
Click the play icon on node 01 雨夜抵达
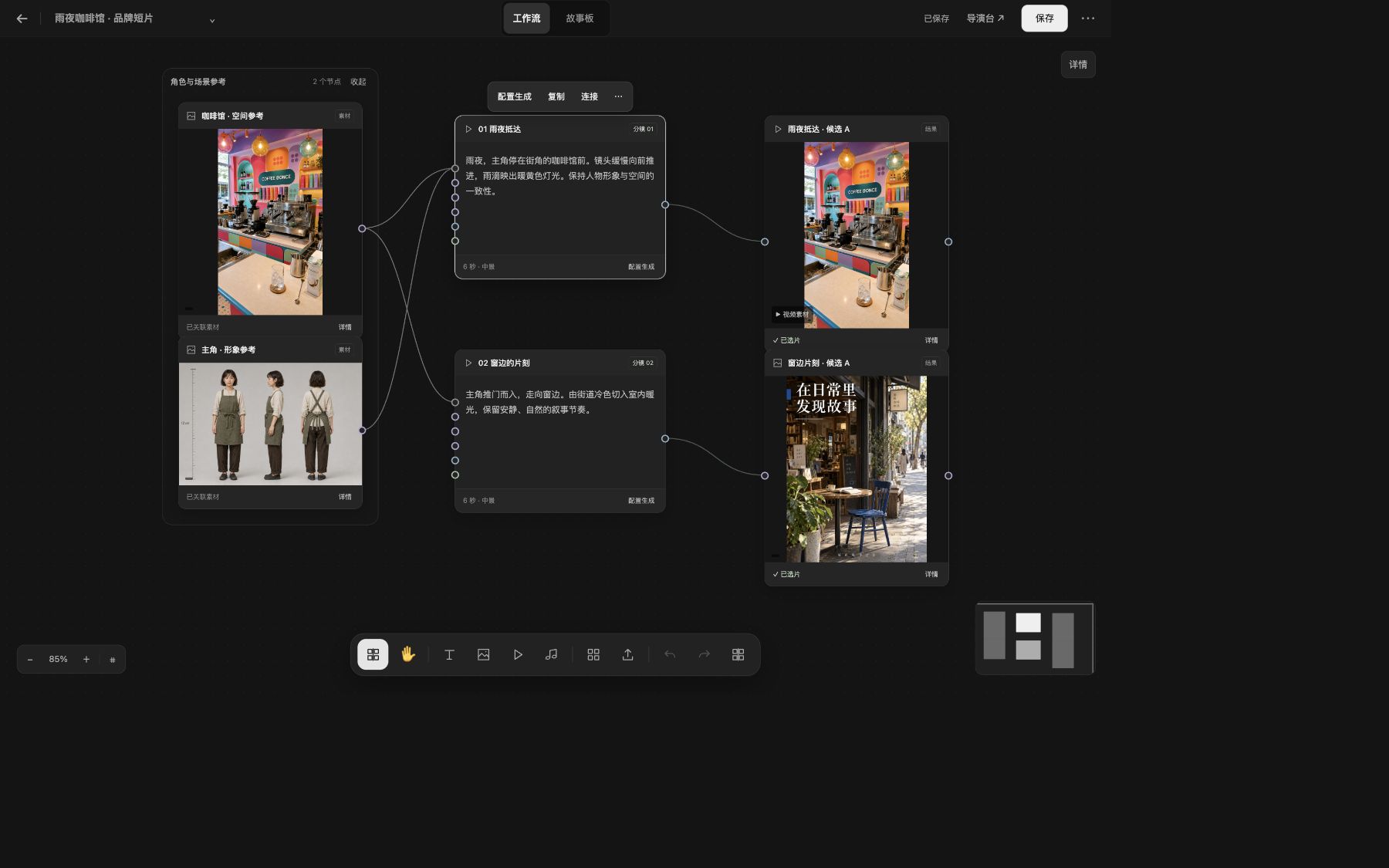[468, 129]
